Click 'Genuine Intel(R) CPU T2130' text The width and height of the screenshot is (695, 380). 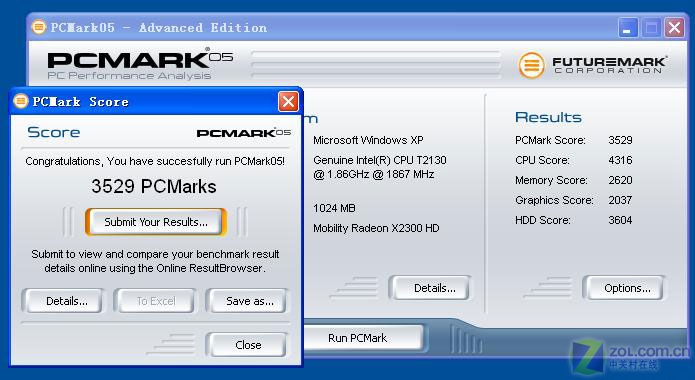pyautogui.click(x=379, y=160)
